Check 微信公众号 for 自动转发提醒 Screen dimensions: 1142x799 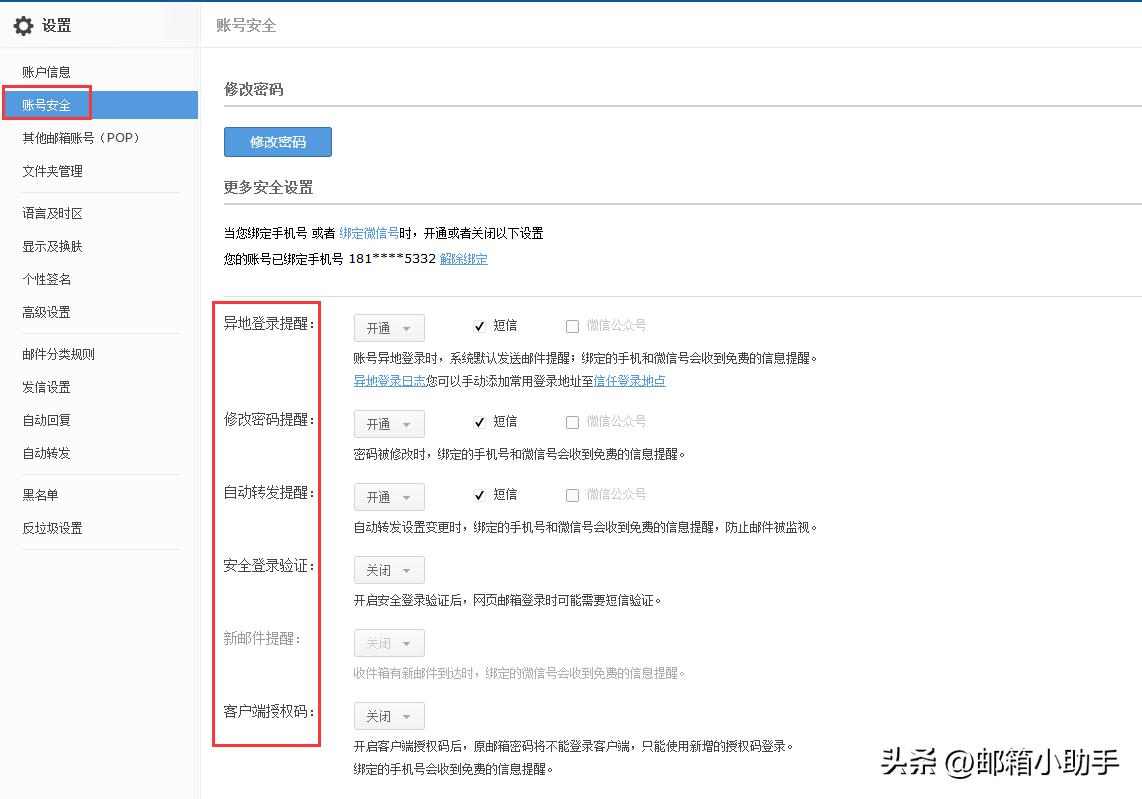point(571,494)
